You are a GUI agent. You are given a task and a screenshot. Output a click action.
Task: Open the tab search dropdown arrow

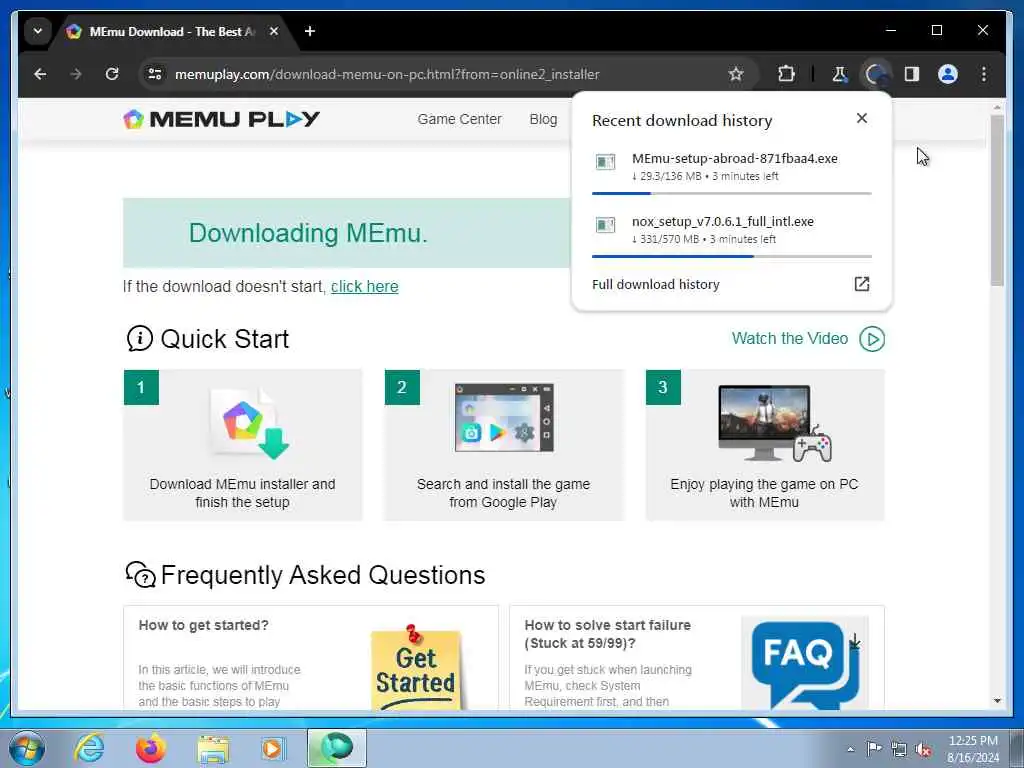click(x=38, y=31)
